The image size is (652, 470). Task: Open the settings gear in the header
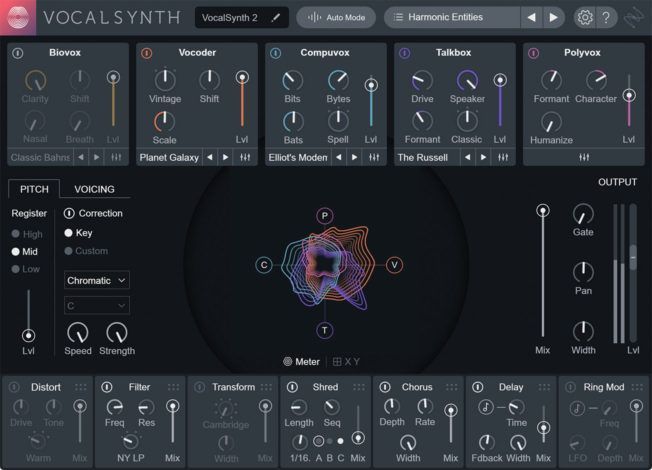[585, 17]
